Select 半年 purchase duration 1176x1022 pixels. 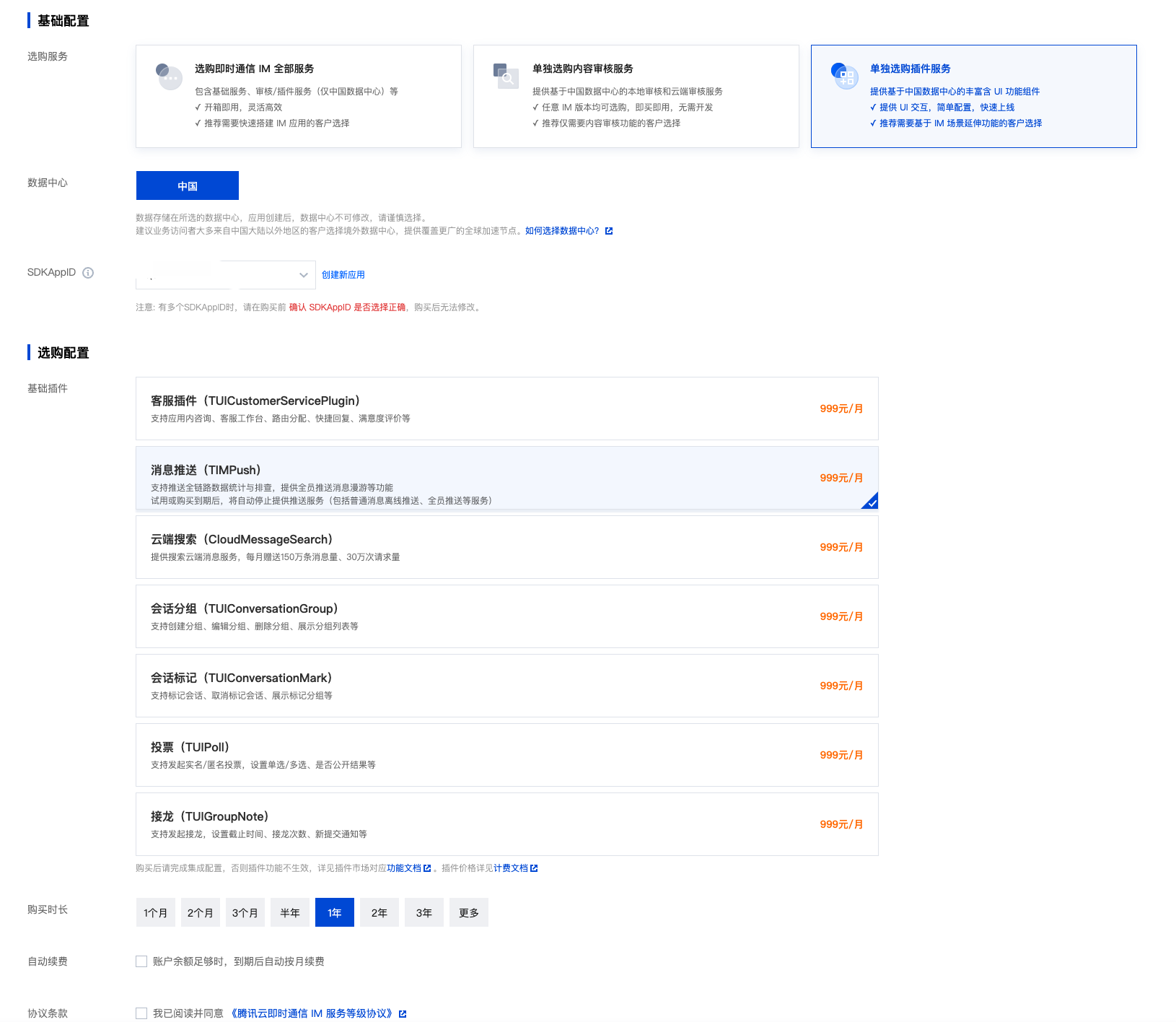pyautogui.click(x=290, y=912)
